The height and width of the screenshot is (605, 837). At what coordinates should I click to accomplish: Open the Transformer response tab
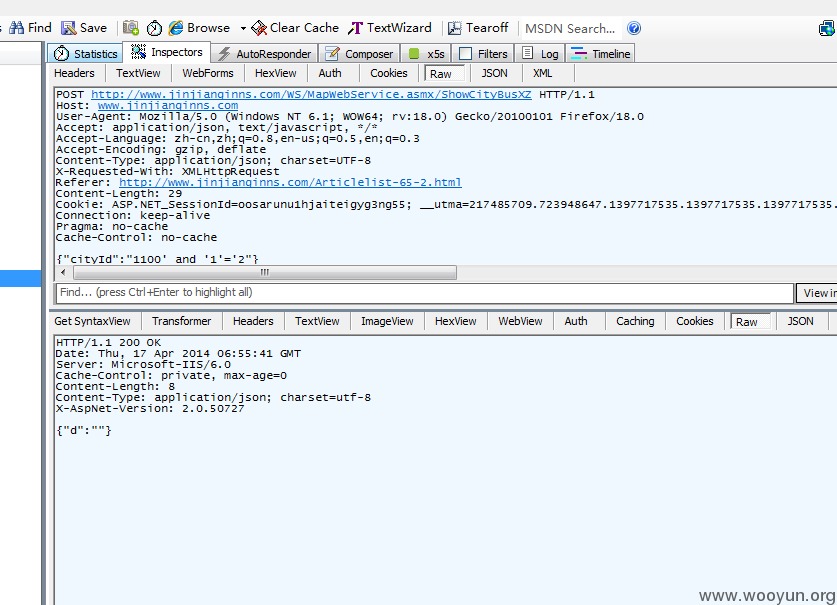coord(181,321)
